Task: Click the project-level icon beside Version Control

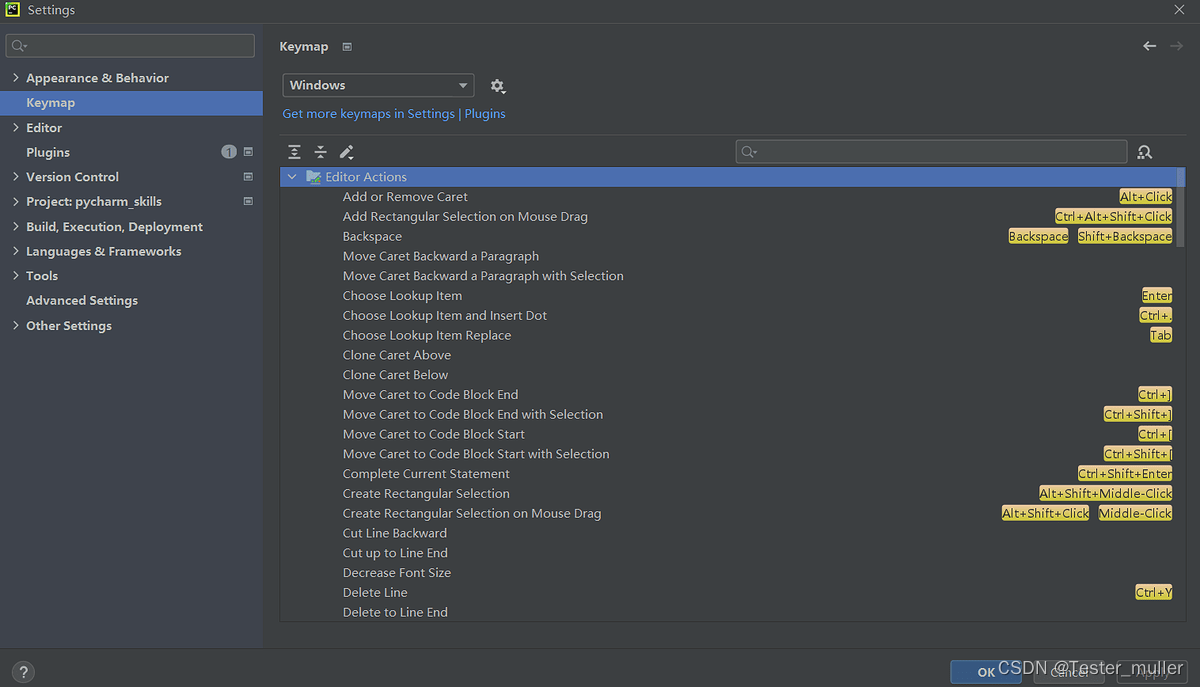Action: coord(248,177)
